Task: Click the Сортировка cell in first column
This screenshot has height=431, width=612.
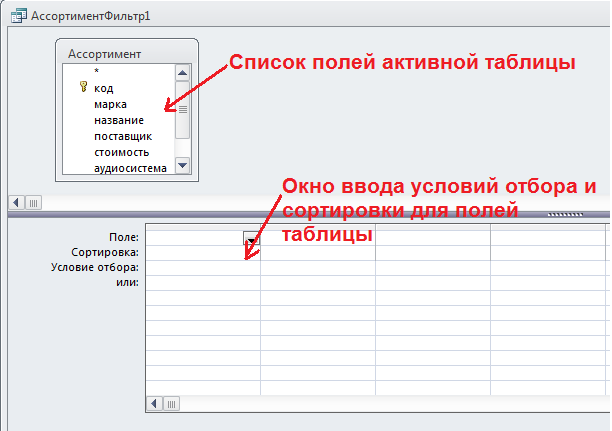Action: pos(203,253)
